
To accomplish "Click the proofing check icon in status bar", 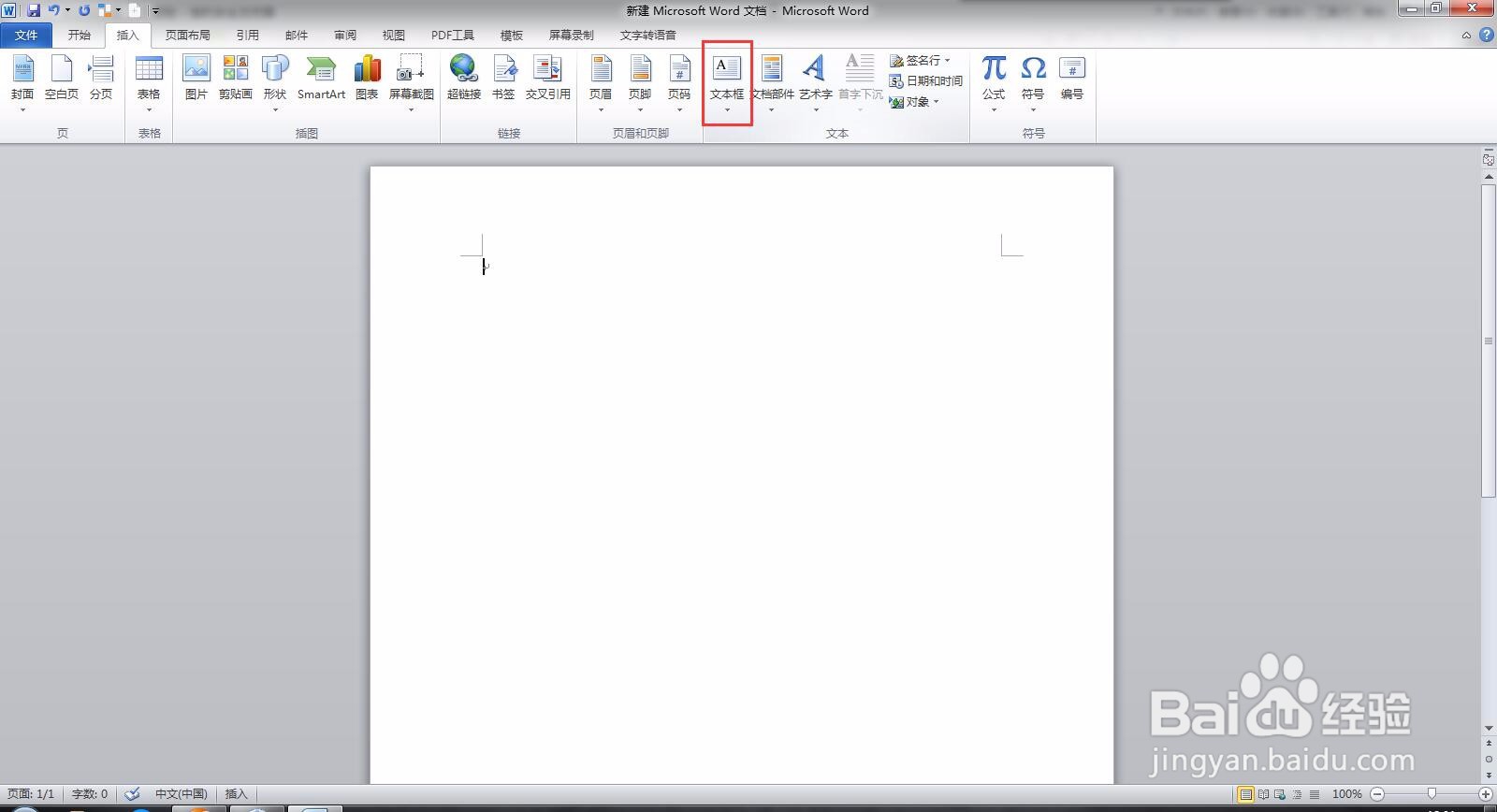I will pyautogui.click(x=132, y=793).
